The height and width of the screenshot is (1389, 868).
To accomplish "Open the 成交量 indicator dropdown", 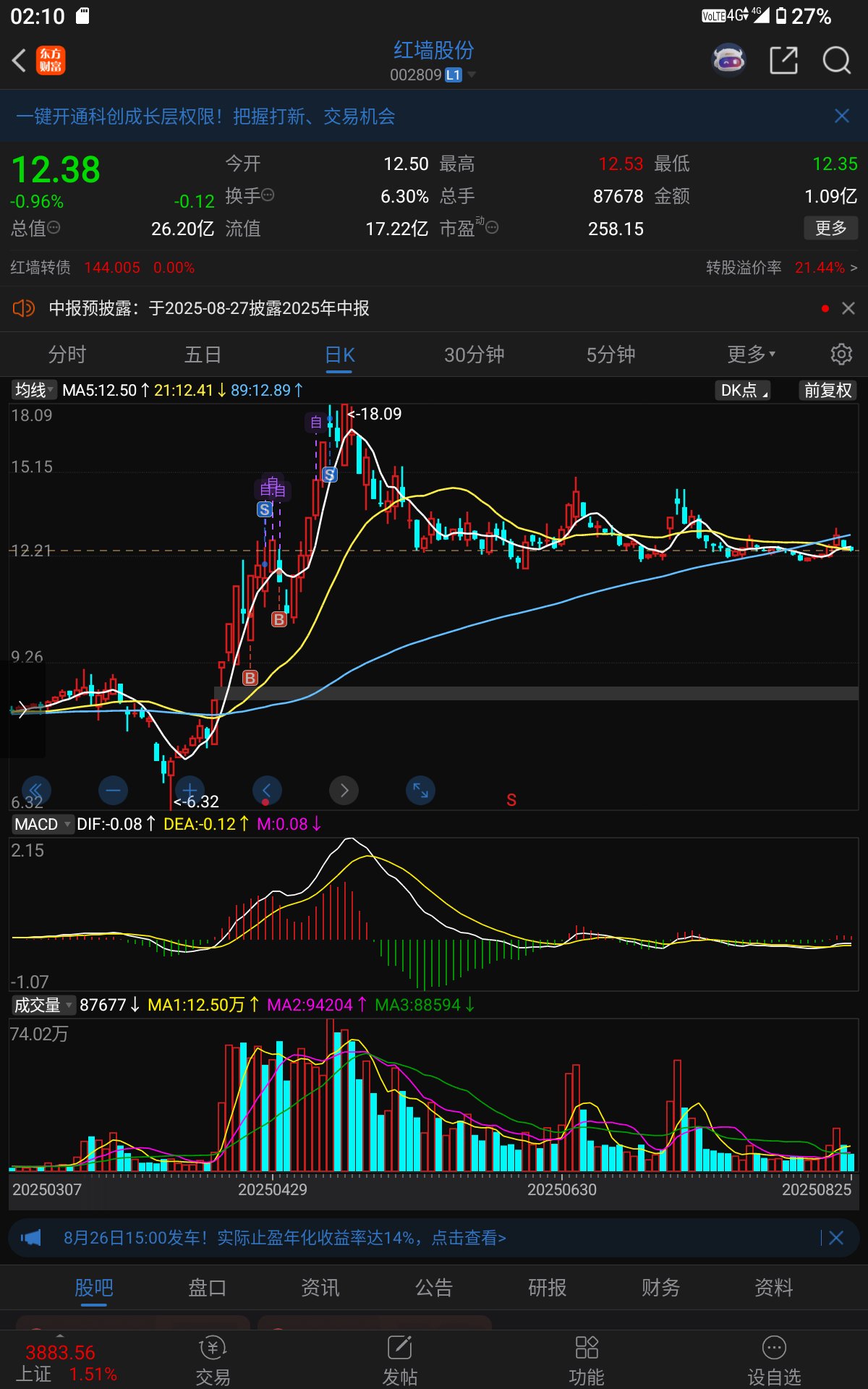I will click(43, 1005).
